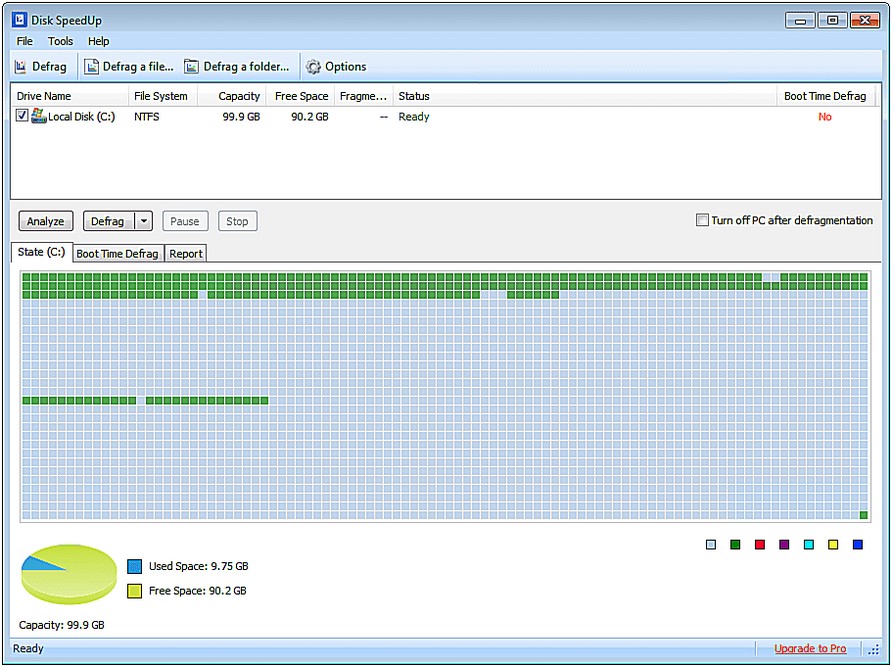Open the File menu
Screen dimensions: 893x667
(x=24, y=41)
